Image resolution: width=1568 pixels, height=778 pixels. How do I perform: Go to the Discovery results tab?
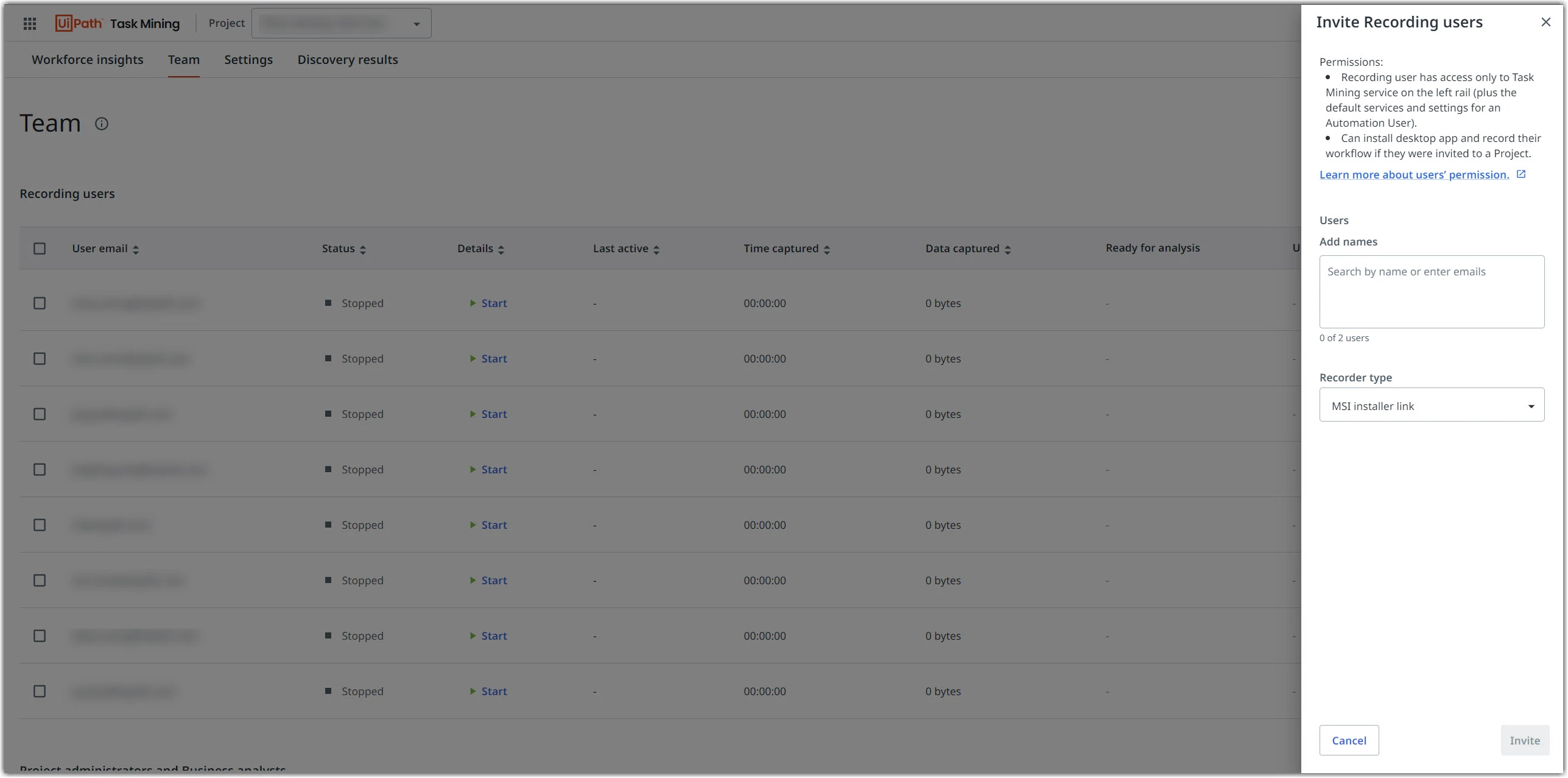point(348,60)
